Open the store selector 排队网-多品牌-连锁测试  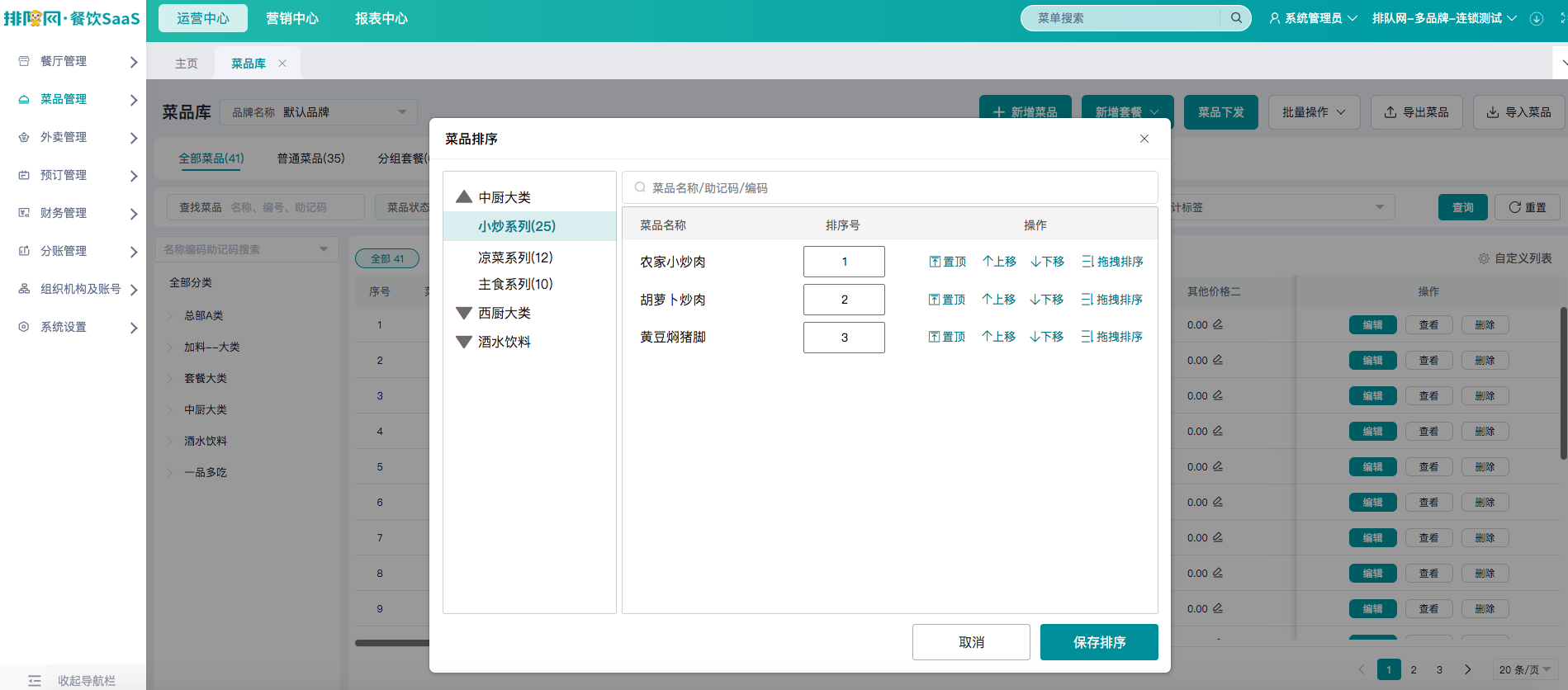coord(1444,18)
